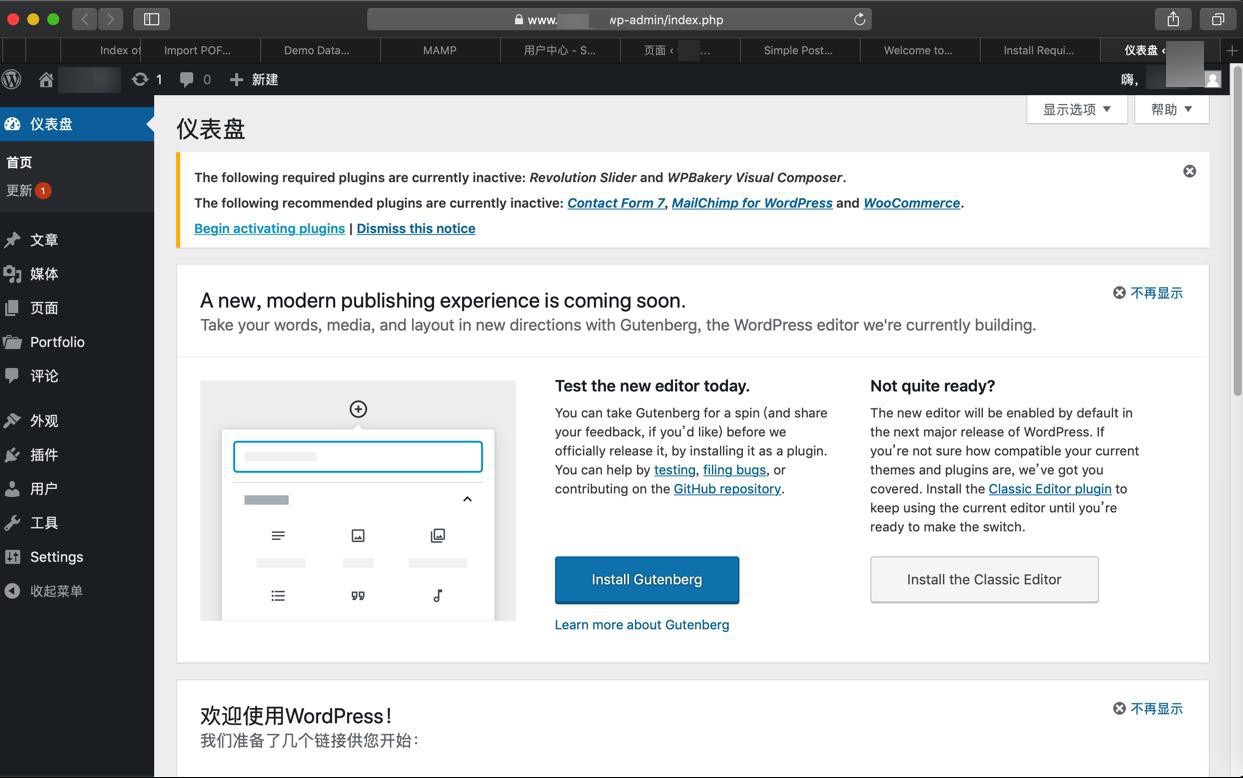This screenshot has width=1243, height=778.
Task: Click the page vertical scrollbar
Action: click(x=1237, y=230)
